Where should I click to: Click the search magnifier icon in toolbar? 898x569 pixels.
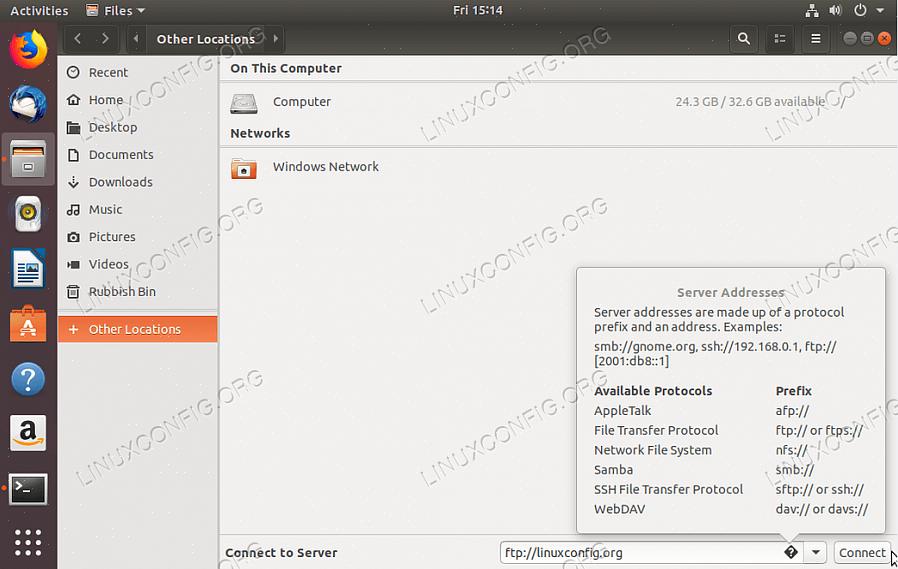743,39
